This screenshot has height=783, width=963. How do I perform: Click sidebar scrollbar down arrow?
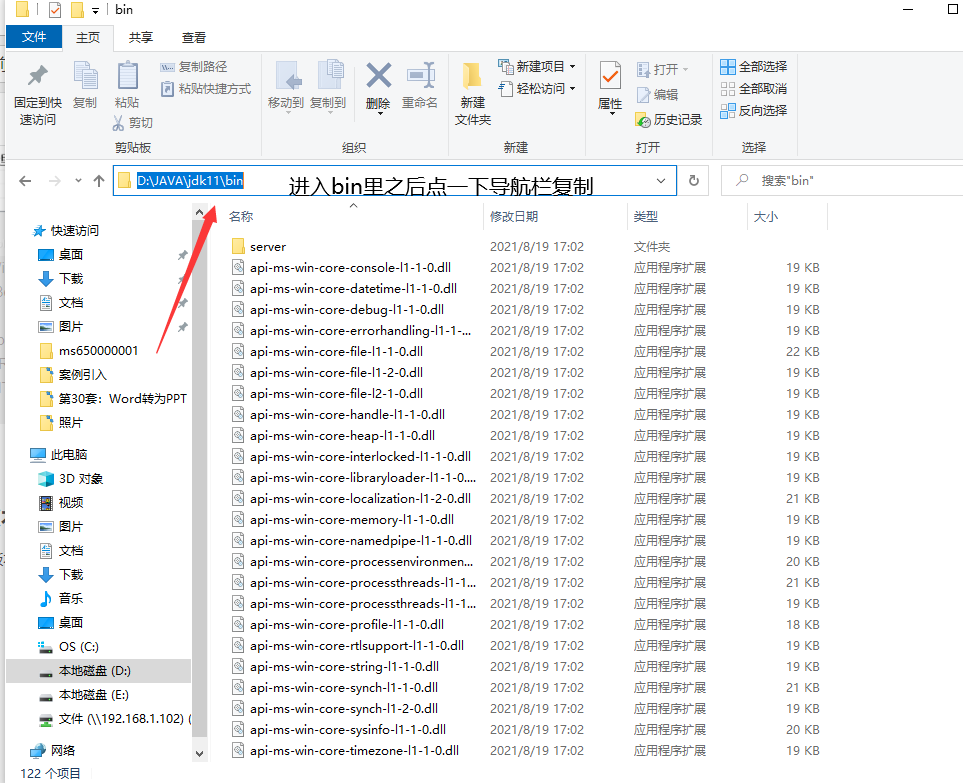[x=199, y=754]
